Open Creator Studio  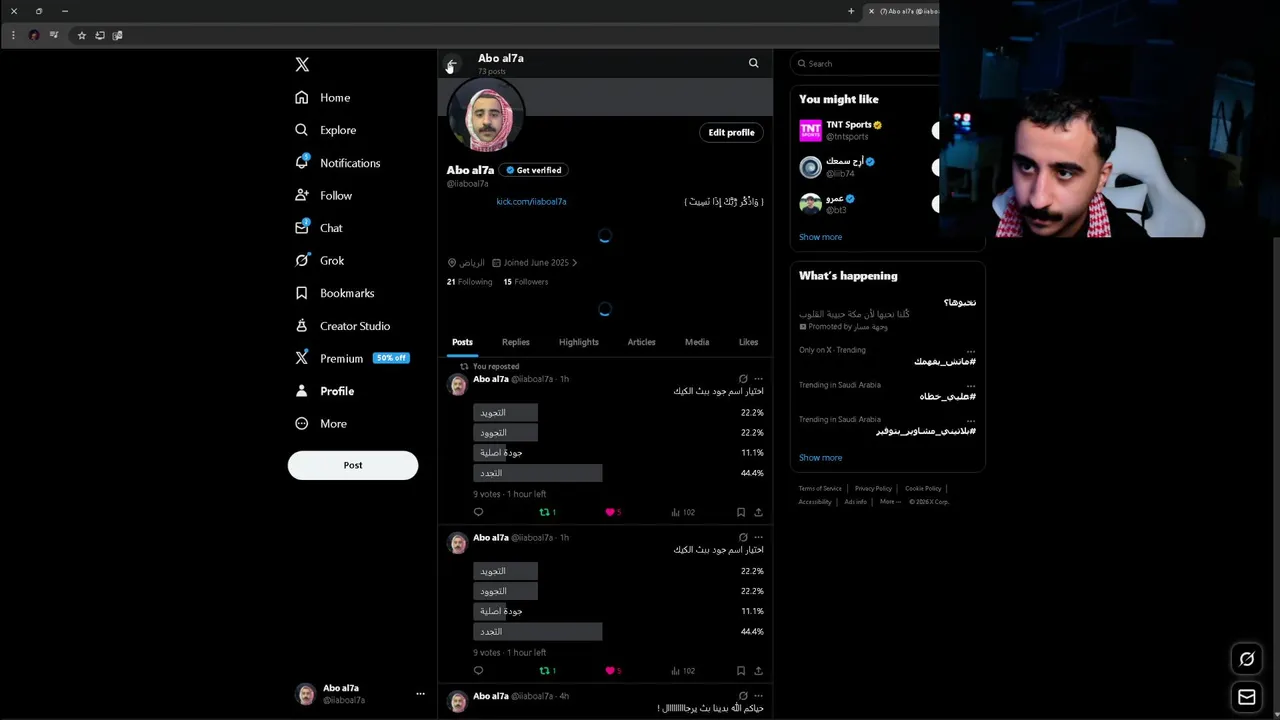pos(343,326)
